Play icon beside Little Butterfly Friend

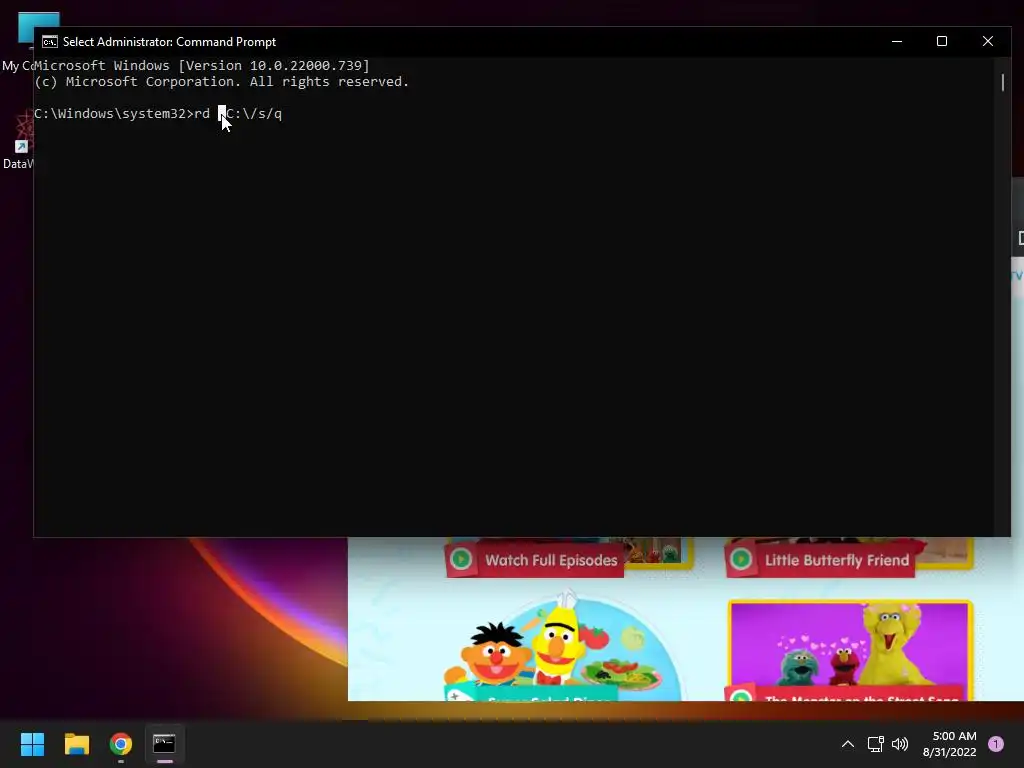click(x=741, y=560)
